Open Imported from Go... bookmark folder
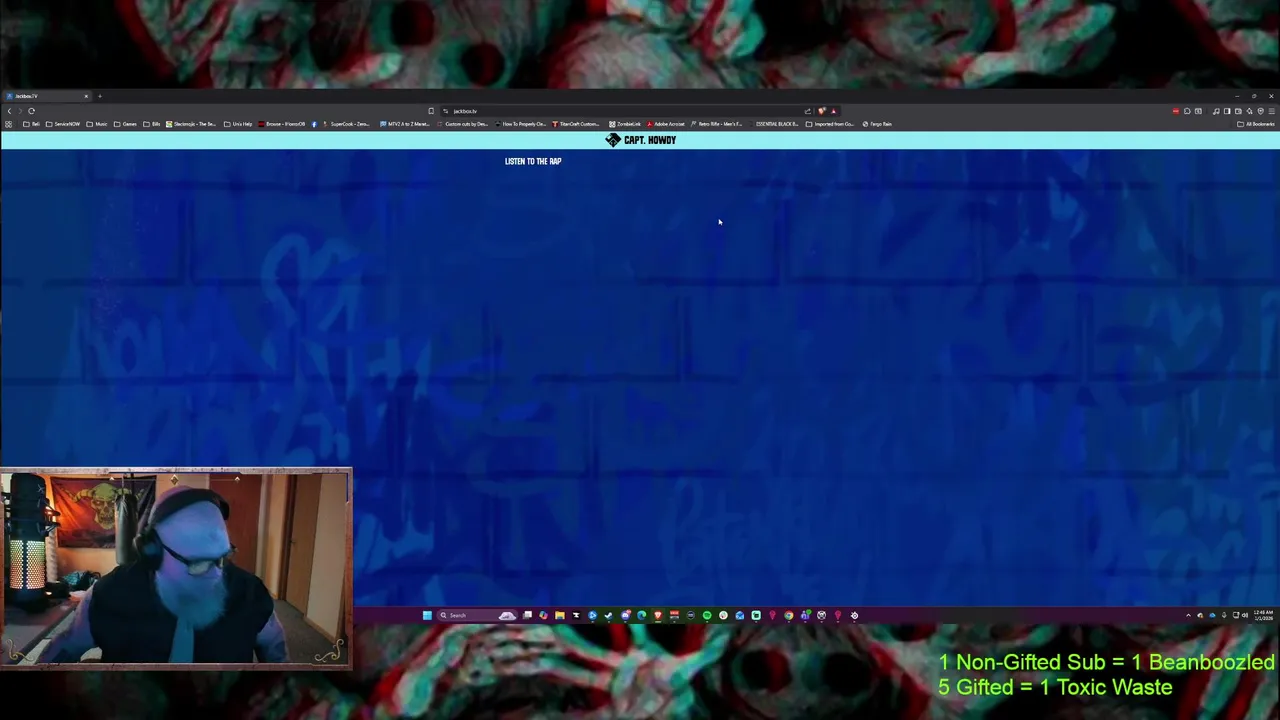Screen dimensions: 1280x720 [830, 124]
